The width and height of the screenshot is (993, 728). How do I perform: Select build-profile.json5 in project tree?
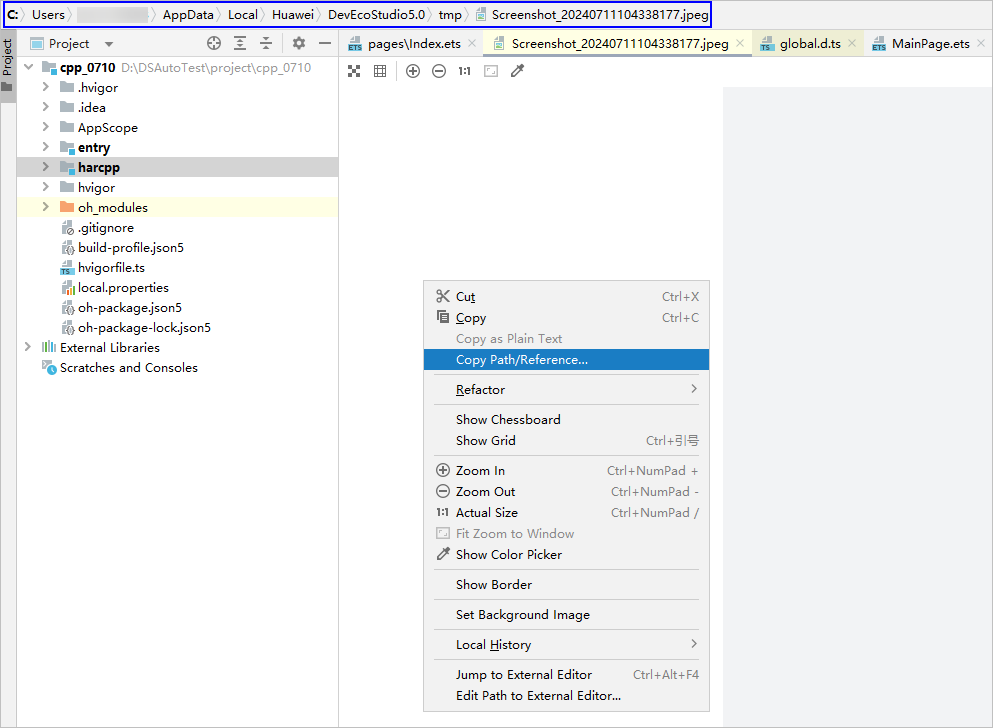click(x=131, y=247)
